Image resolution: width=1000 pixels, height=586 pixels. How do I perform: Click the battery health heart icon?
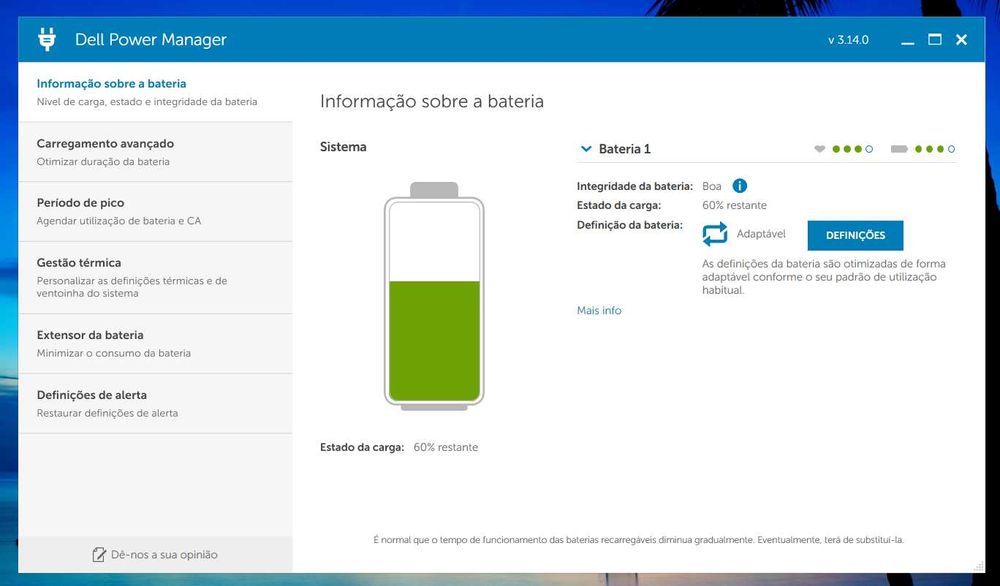(820, 149)
